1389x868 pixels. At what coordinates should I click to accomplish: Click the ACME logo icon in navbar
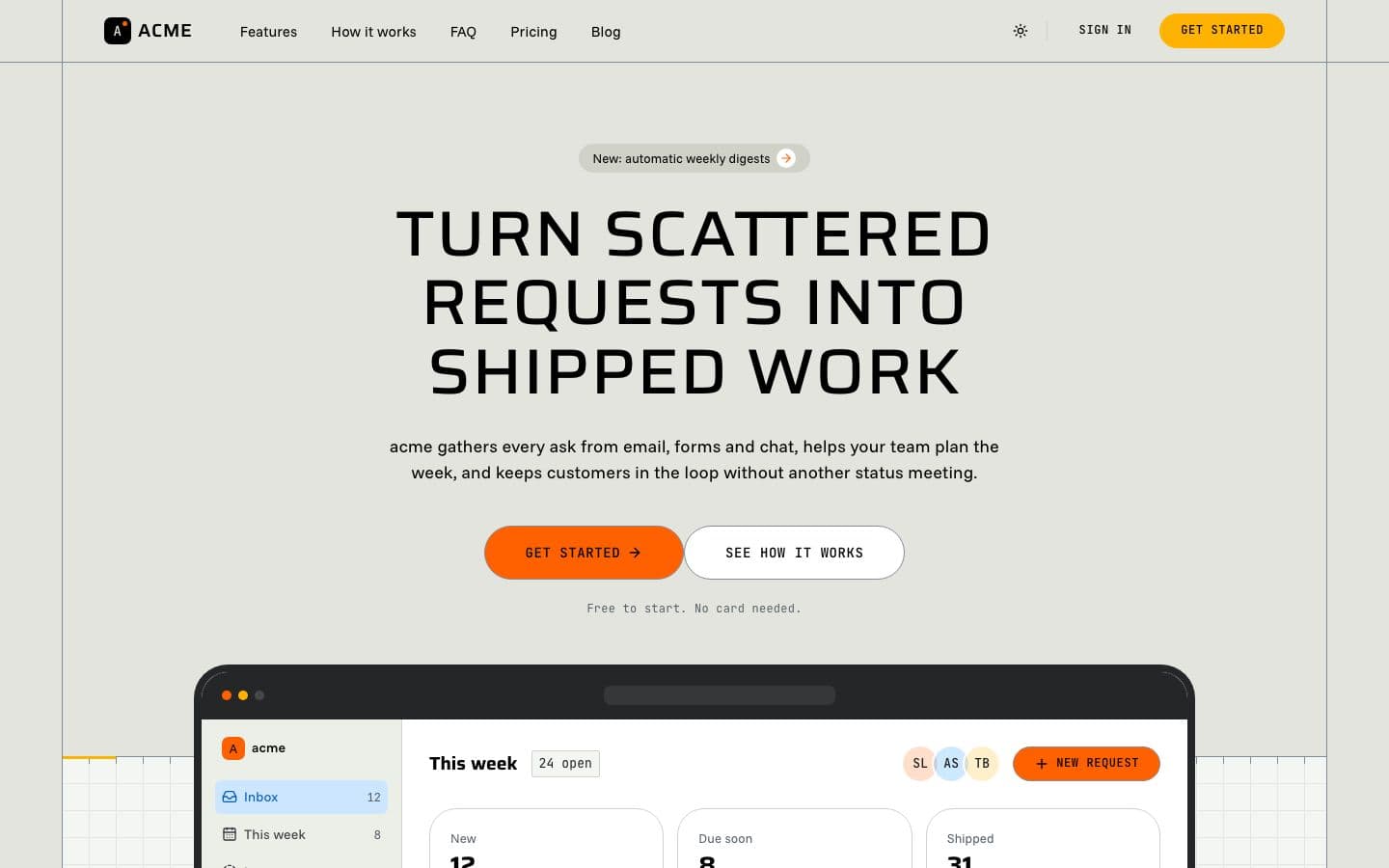pyautogui.click(x=118, y=31)
